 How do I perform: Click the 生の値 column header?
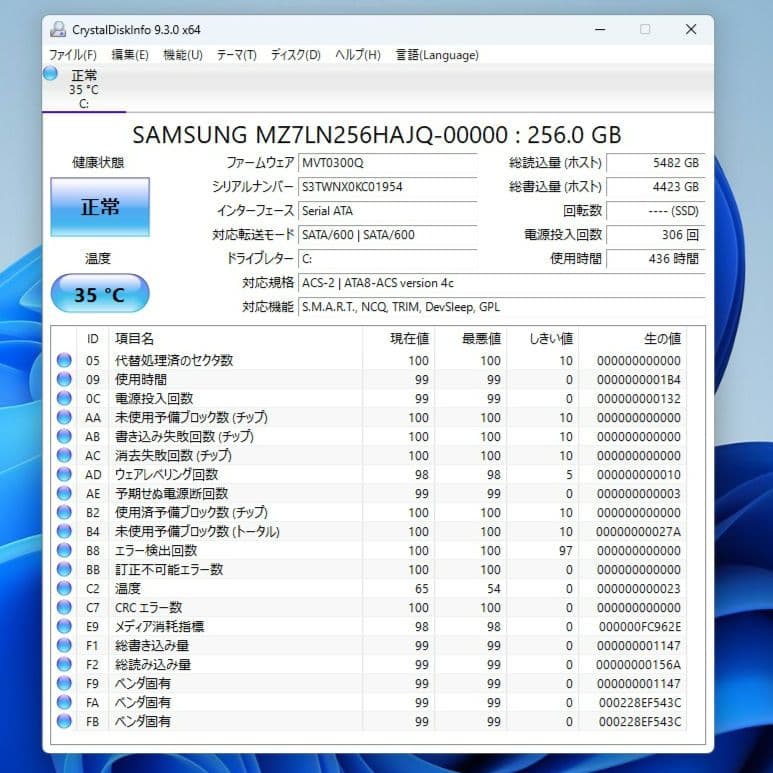tap(633, 339)
